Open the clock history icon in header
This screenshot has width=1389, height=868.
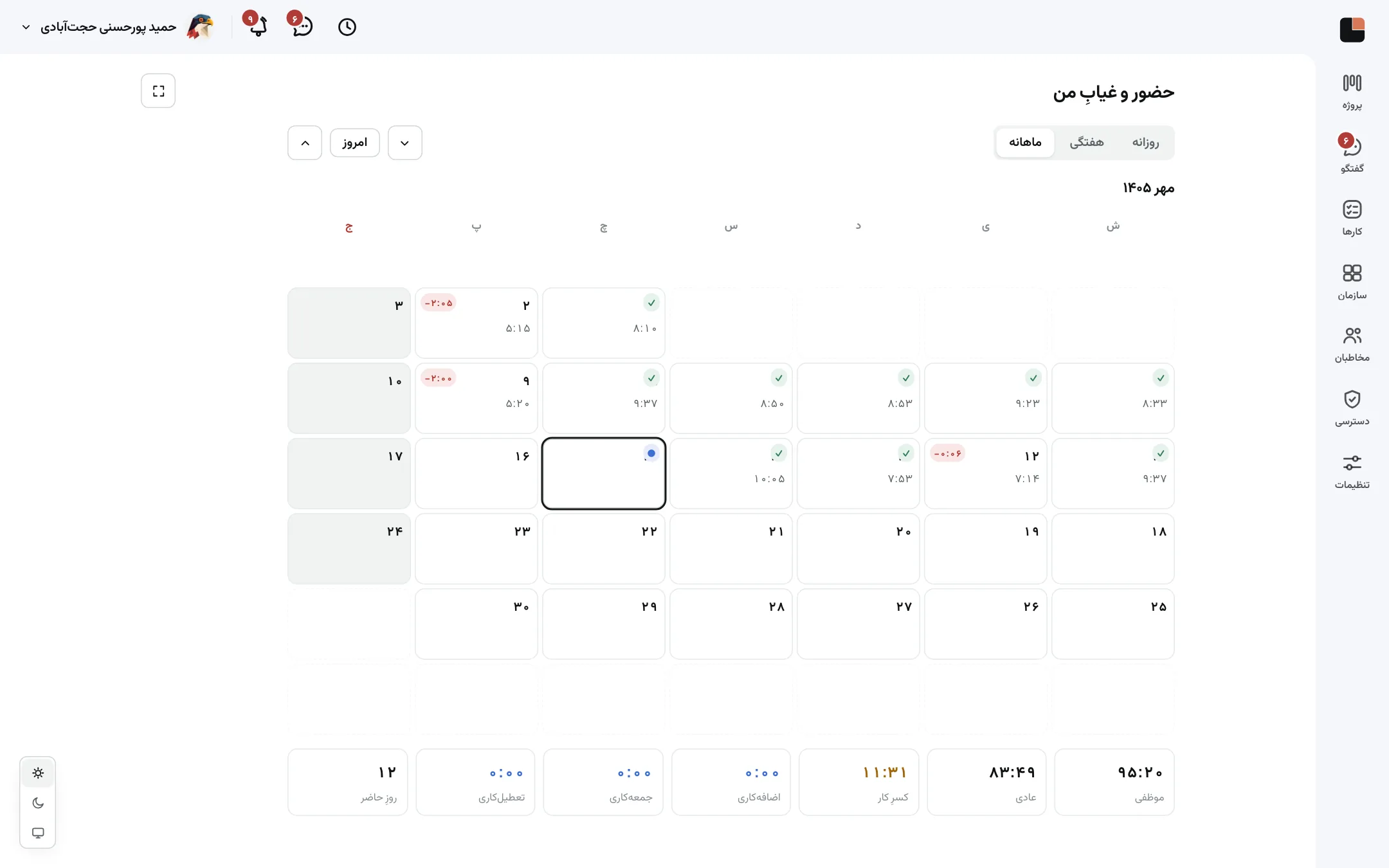(347, 27)
